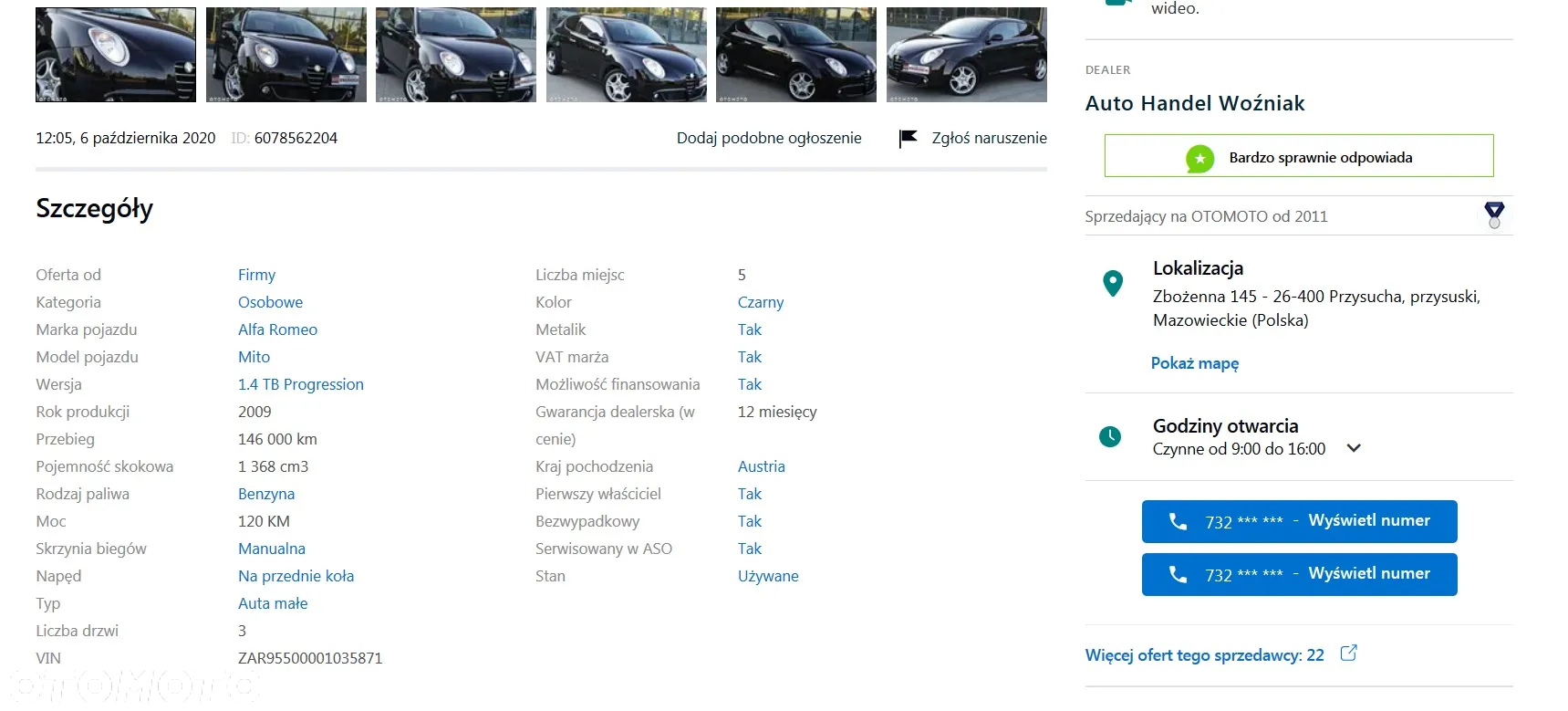Click the Używane condition link

[x=768, y=576]
